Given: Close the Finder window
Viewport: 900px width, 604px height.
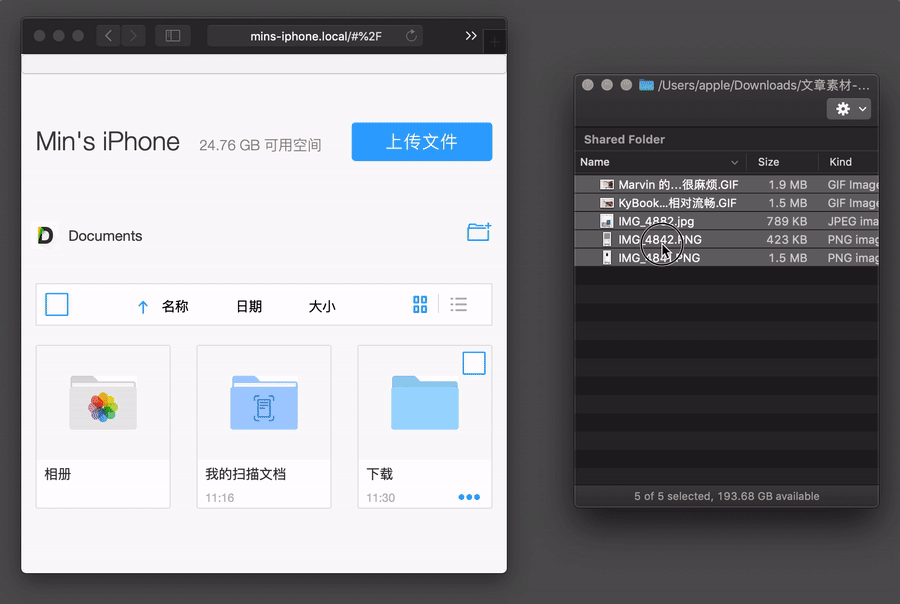Looking at the screenshot, I should 588,85.
